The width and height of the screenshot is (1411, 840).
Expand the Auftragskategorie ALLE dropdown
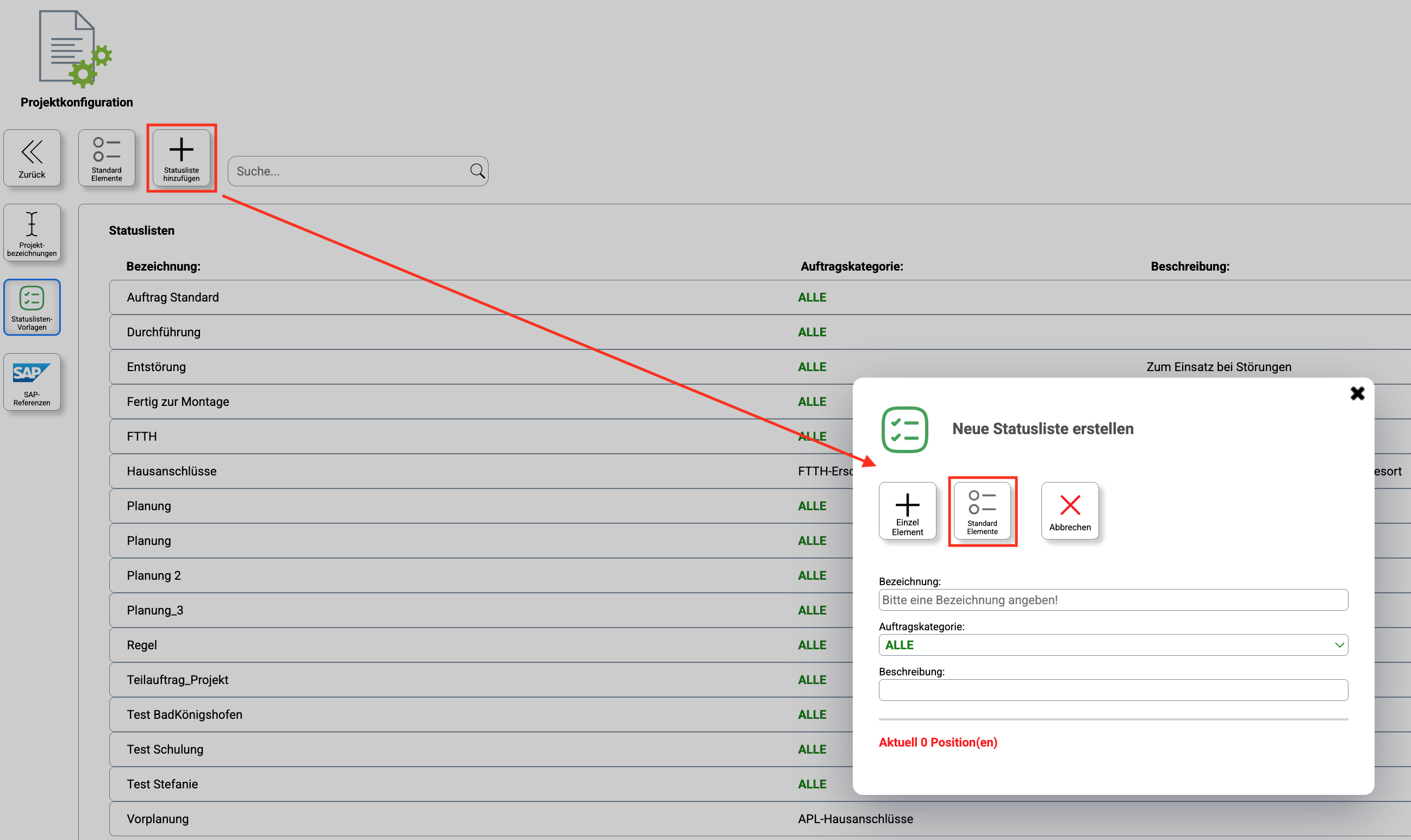tap(1113, 645)
